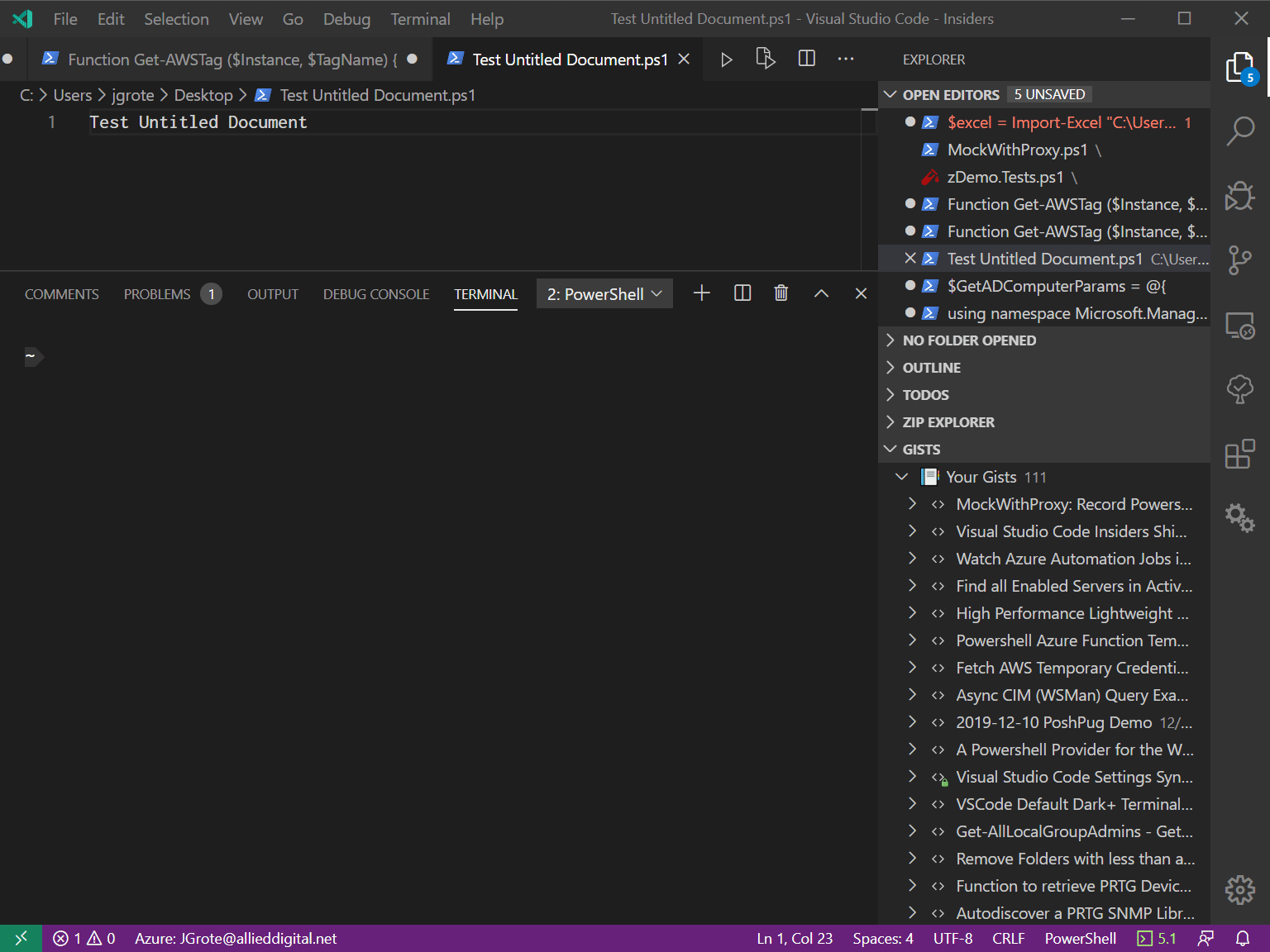
Task: Click the Manage settings gear icon
Action: [1239, 890]
